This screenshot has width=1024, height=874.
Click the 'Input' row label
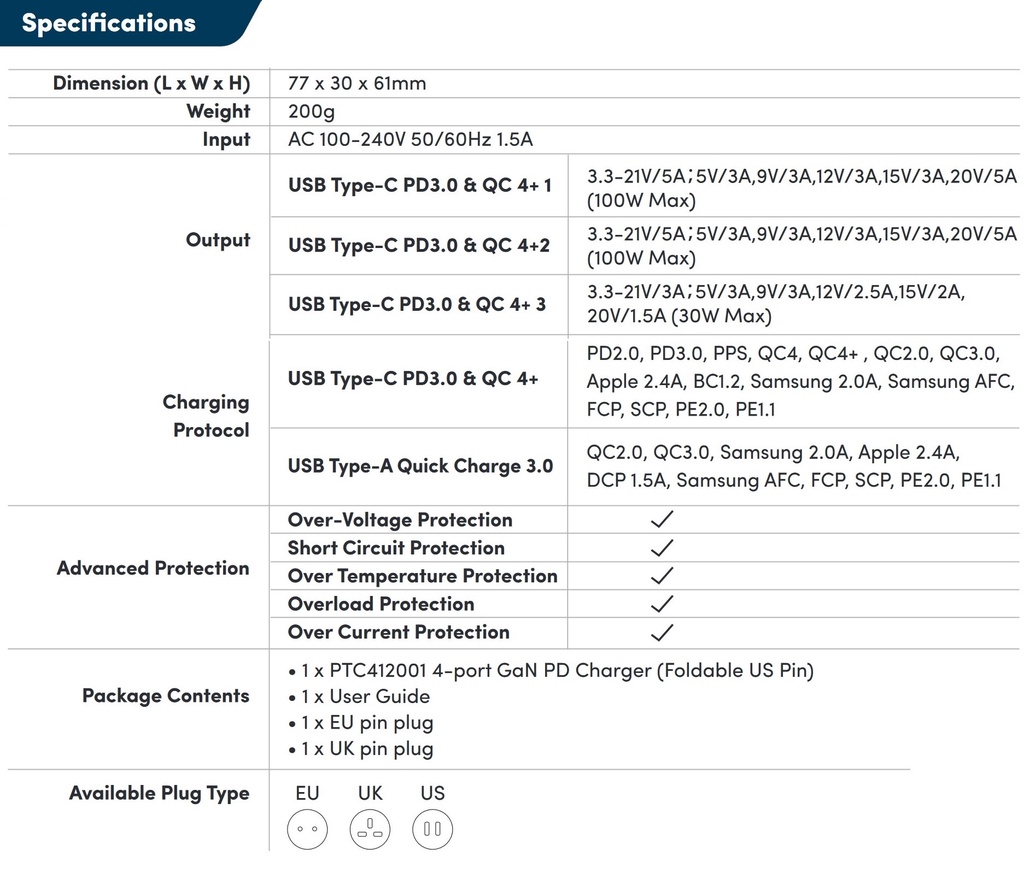pos(226,140)
